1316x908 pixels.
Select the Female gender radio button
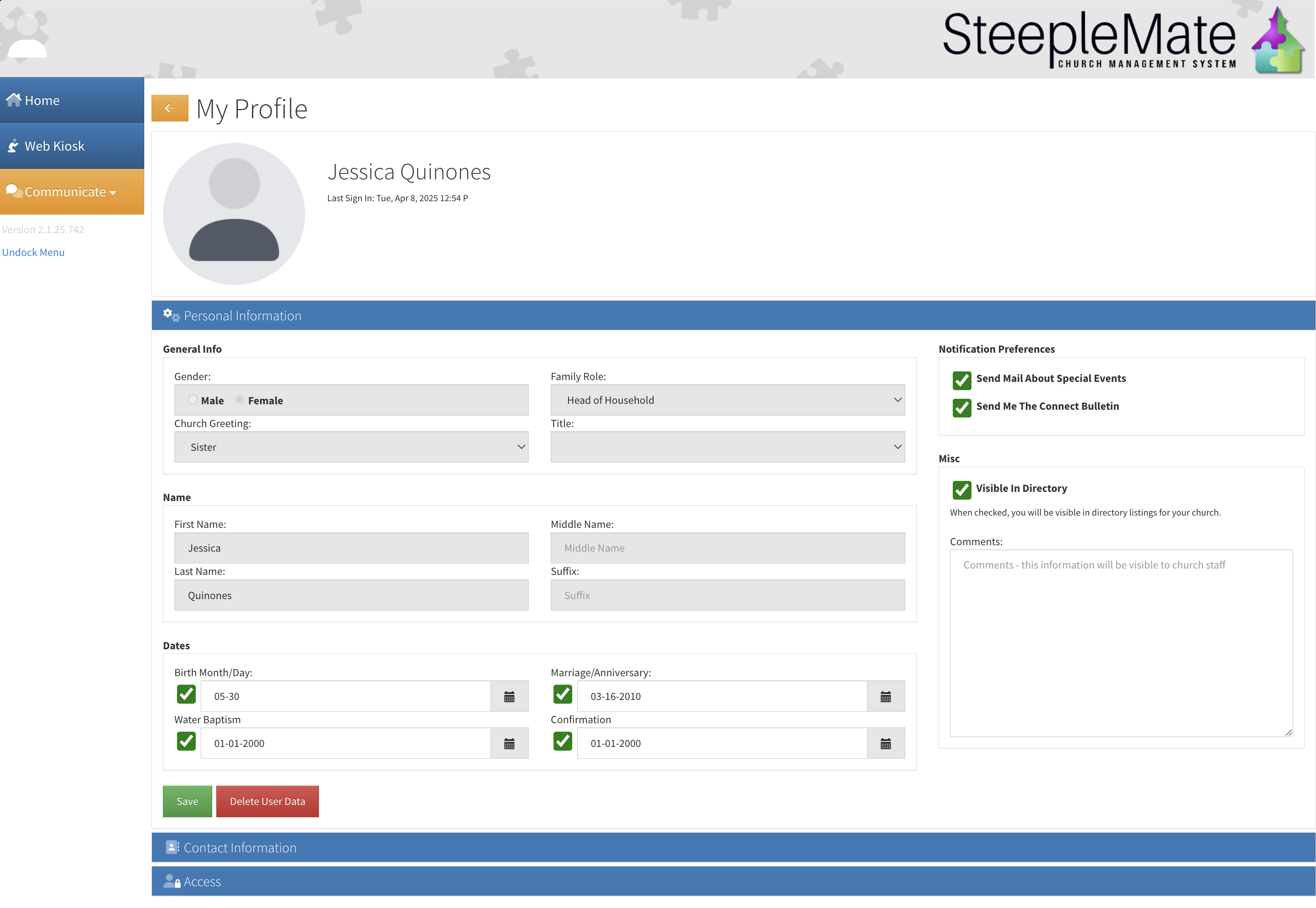click(240, 400)
